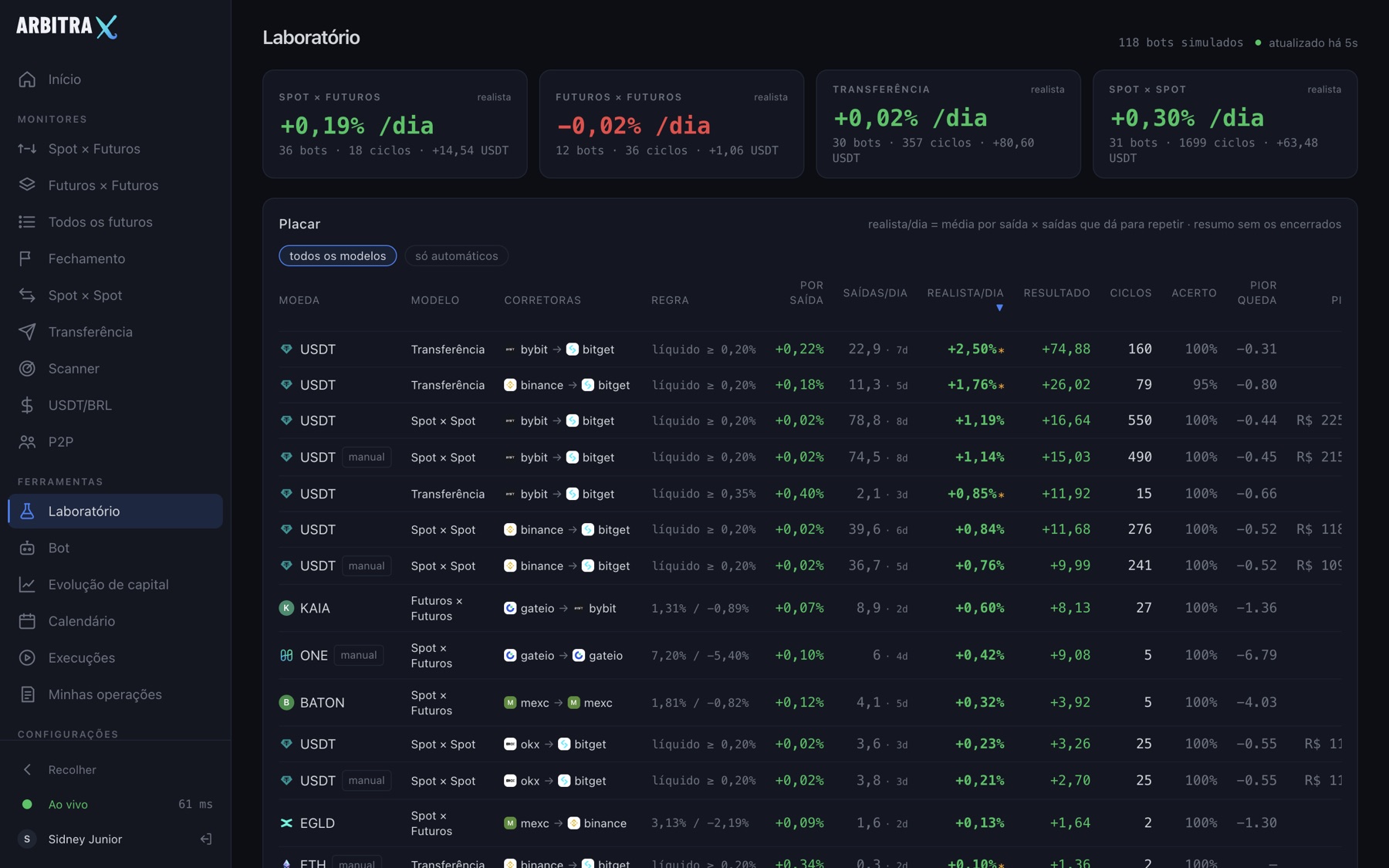The height and width of the screenshot is (868, 1389).
Task: Click the Todos os futuros list icon
Action: click(27, 222)
